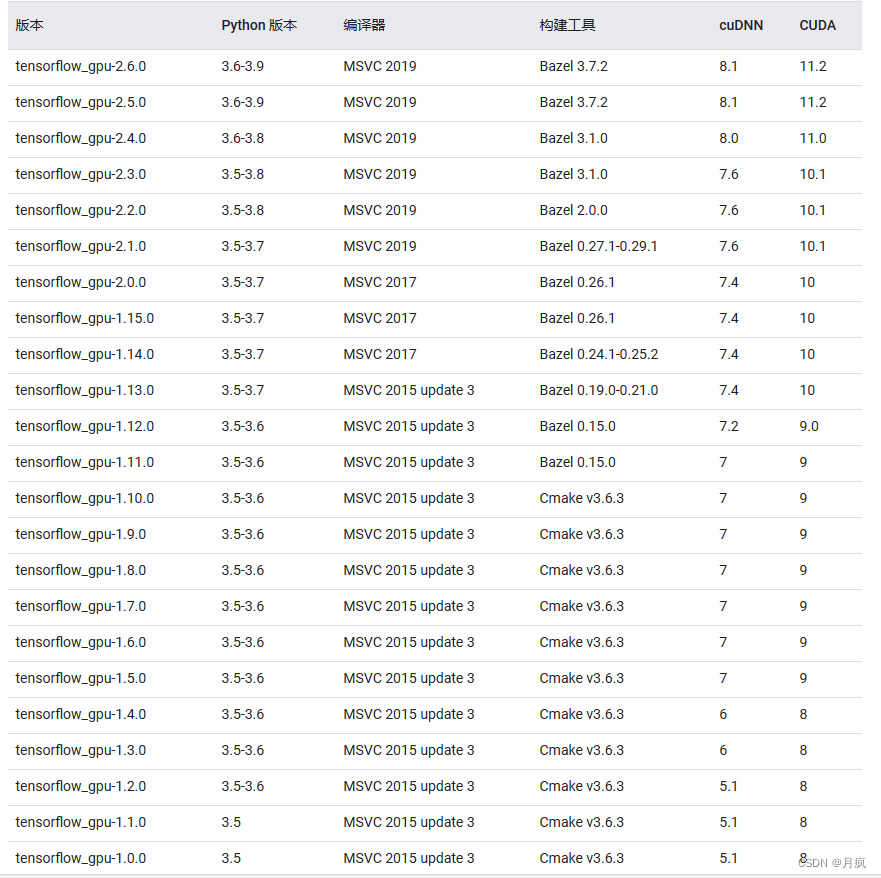Image resolution: width=881 pixels, height=878 pixels.
Task: Click the cuDNN column header
Action: click(741, 25)
